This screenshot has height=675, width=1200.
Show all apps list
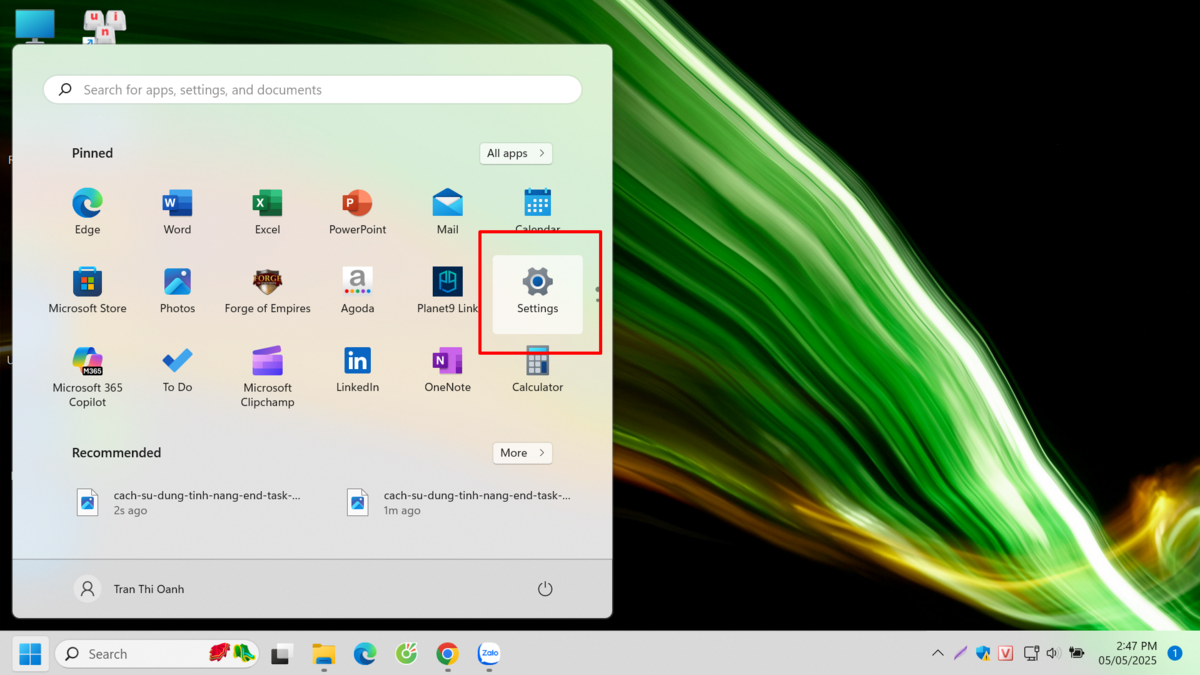pyautogui.click(x=516, y=153)
